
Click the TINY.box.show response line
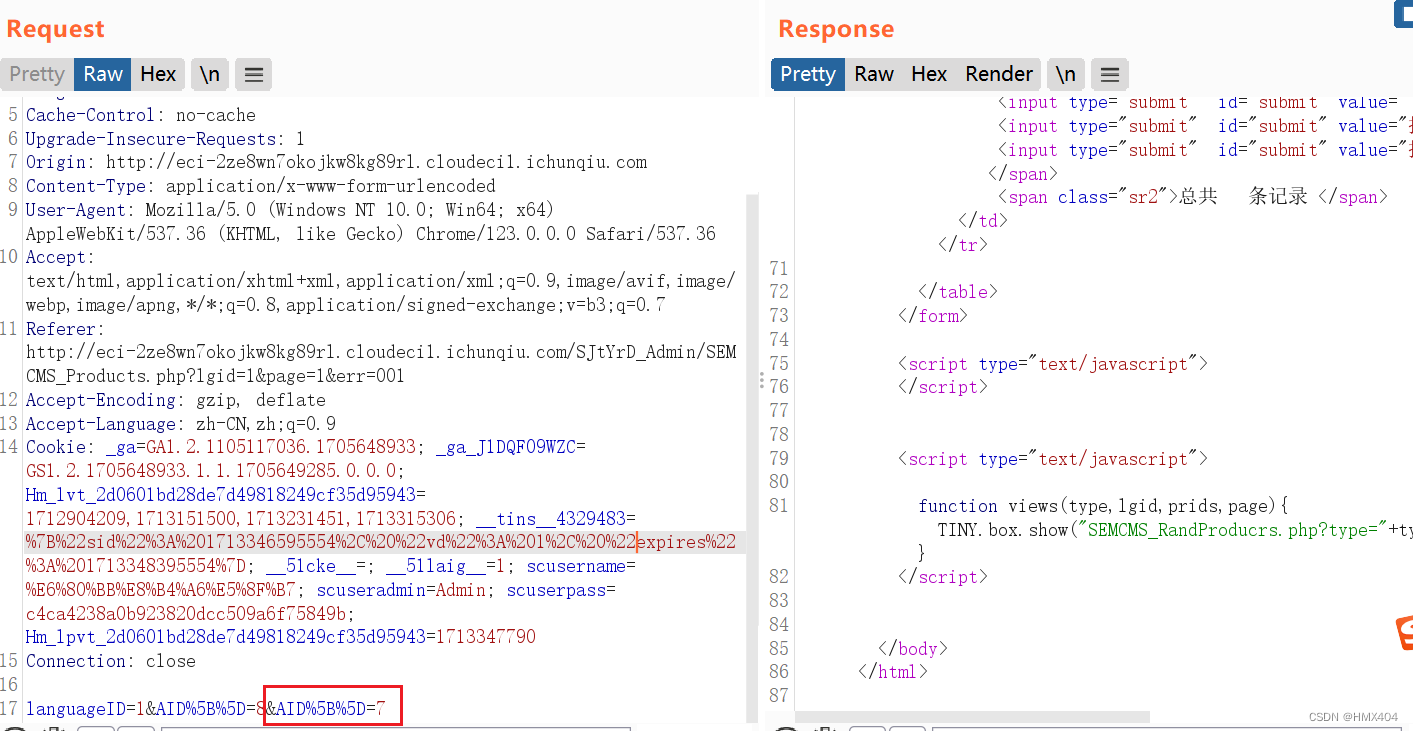[x=1175, y=530]
